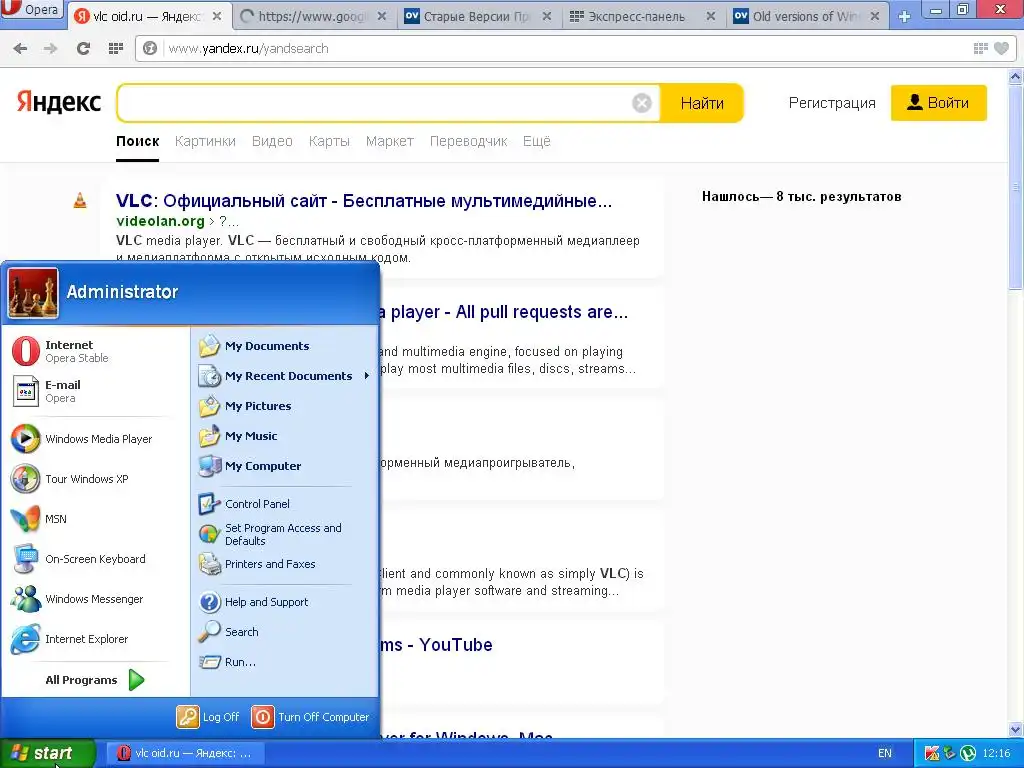Launch Internet Explorer
This screenshot has width=1024, height=768.
[x=97, y=639]
